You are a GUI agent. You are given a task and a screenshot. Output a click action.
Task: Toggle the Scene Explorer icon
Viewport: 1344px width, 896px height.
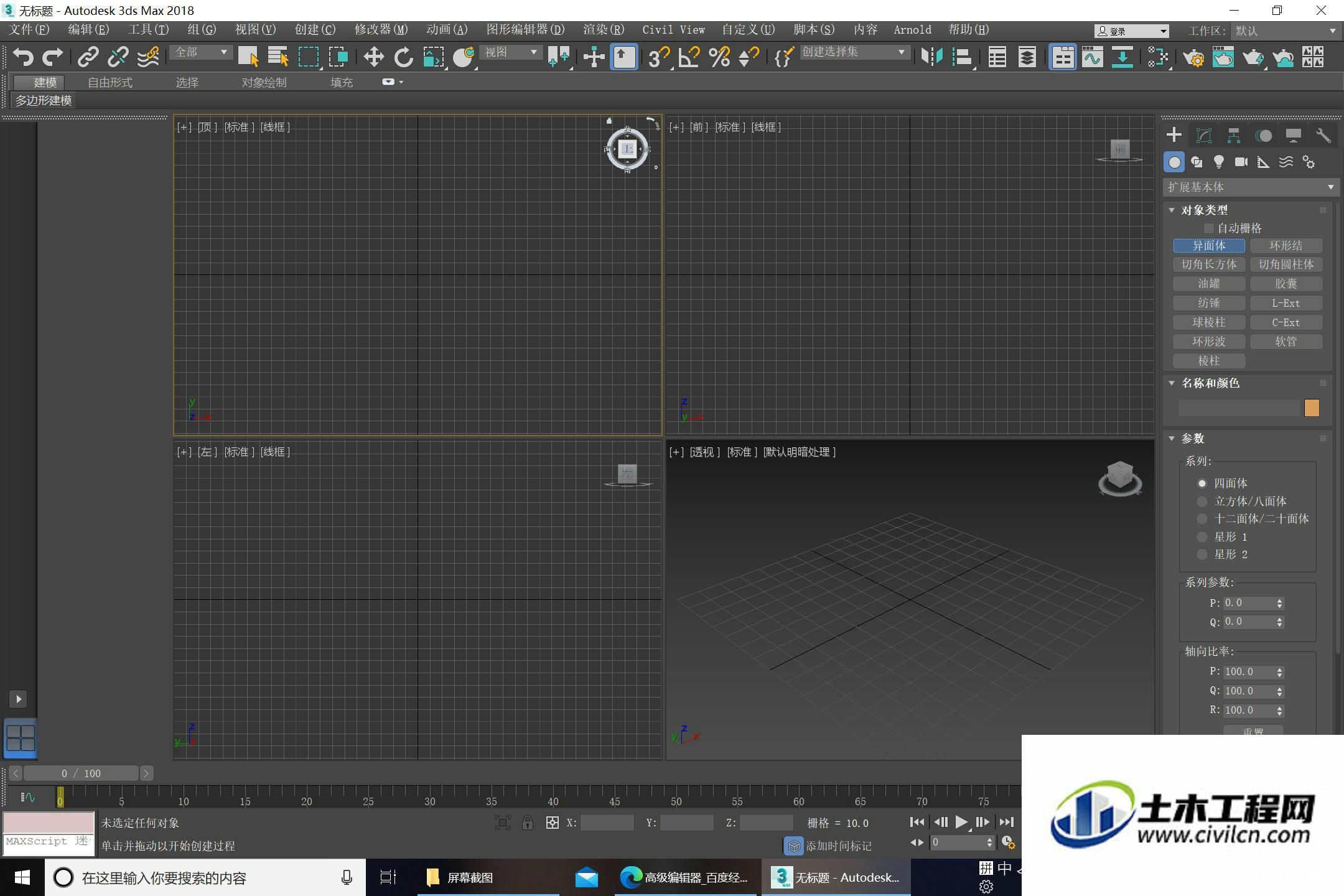(x=997, y=57)
